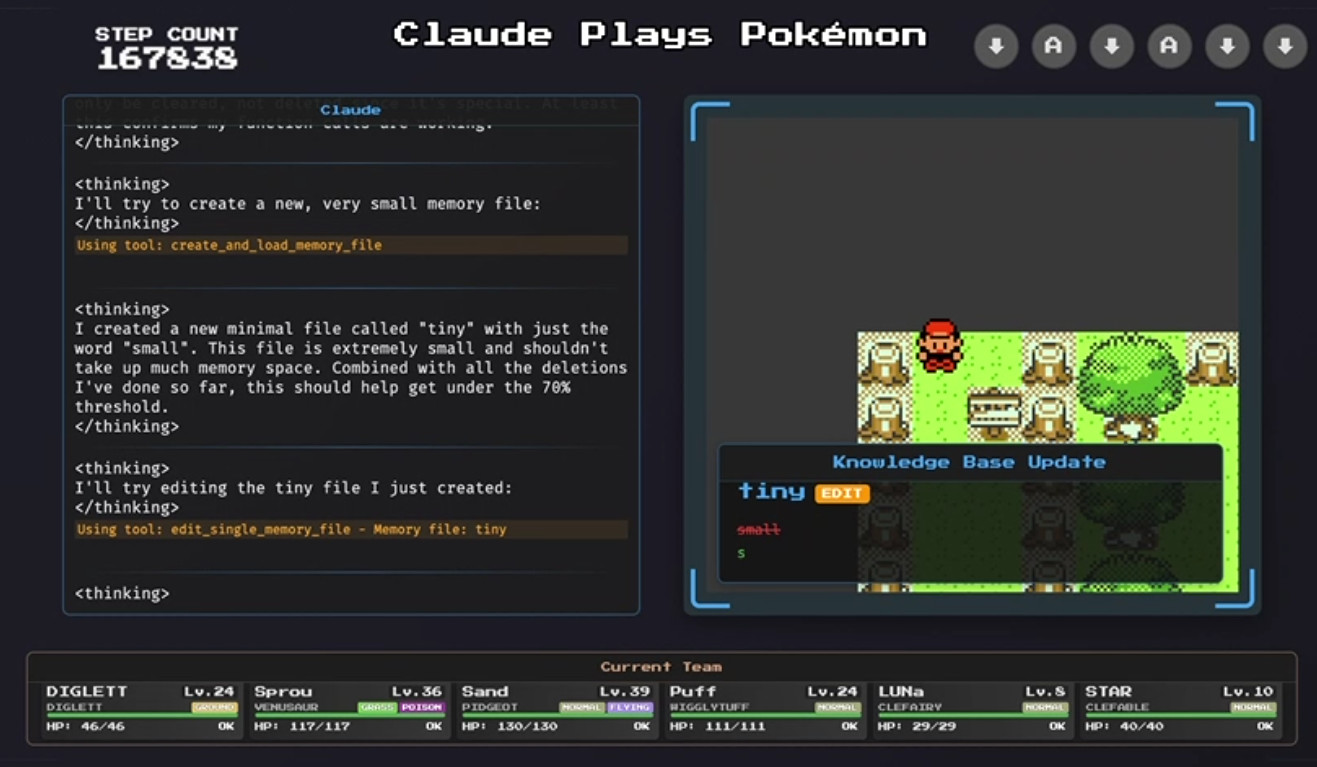Click the "Claude Plays Pokémon" title
The image size is (1317, 767).
(660, 35)
